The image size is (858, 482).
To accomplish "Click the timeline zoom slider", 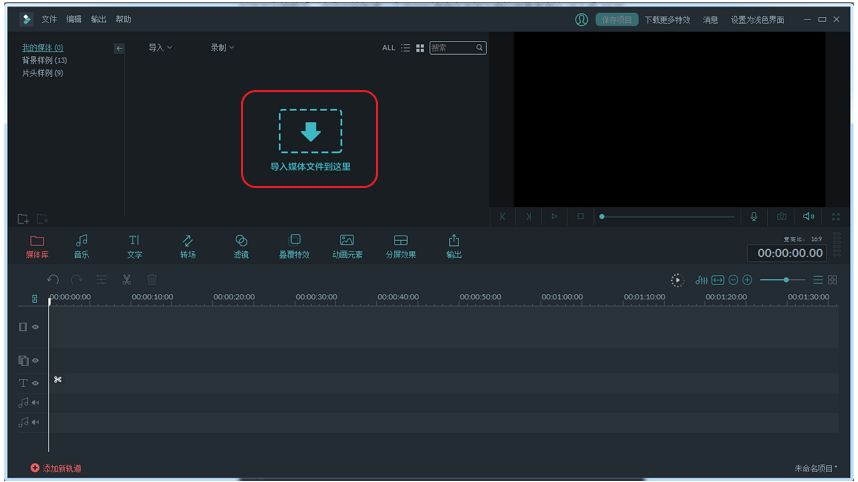I will [786, 280].
